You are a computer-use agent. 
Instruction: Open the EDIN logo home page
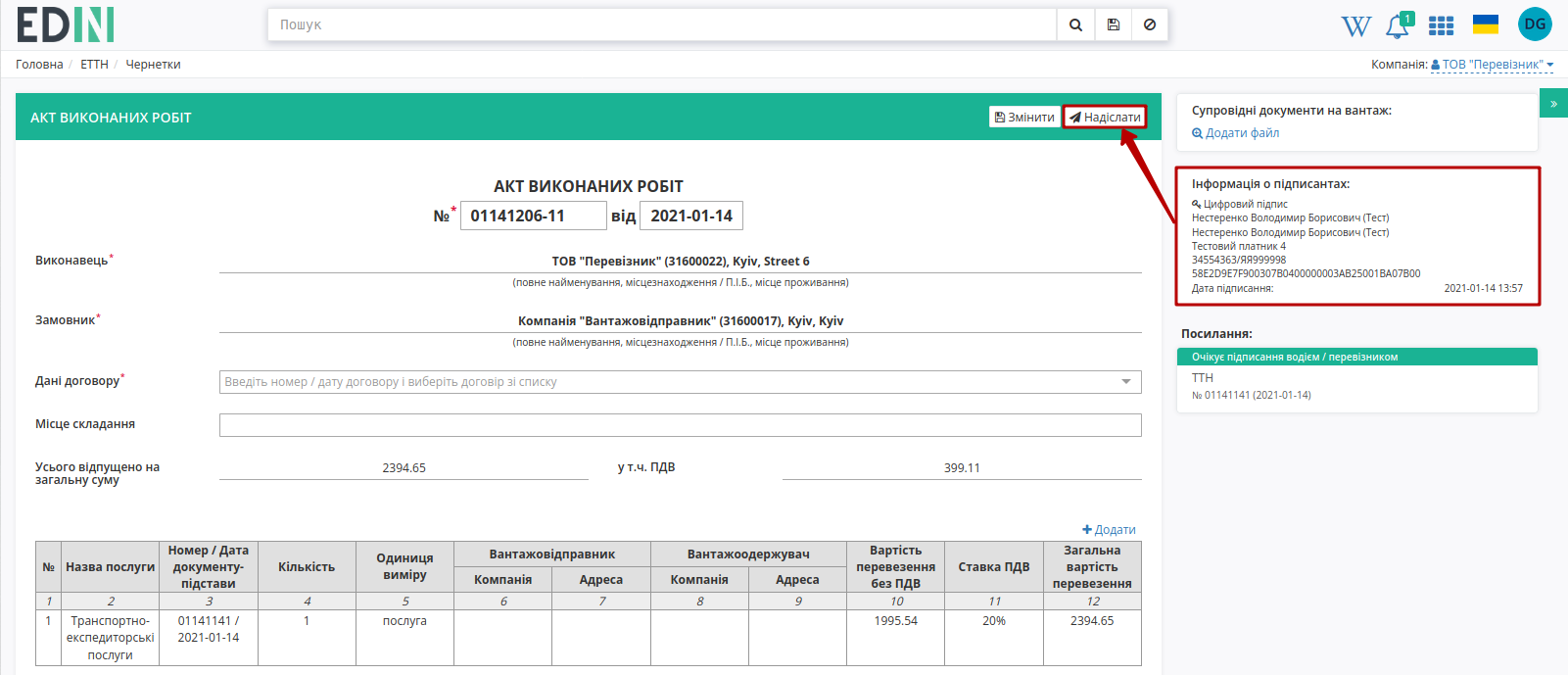(x=66, y=24)
